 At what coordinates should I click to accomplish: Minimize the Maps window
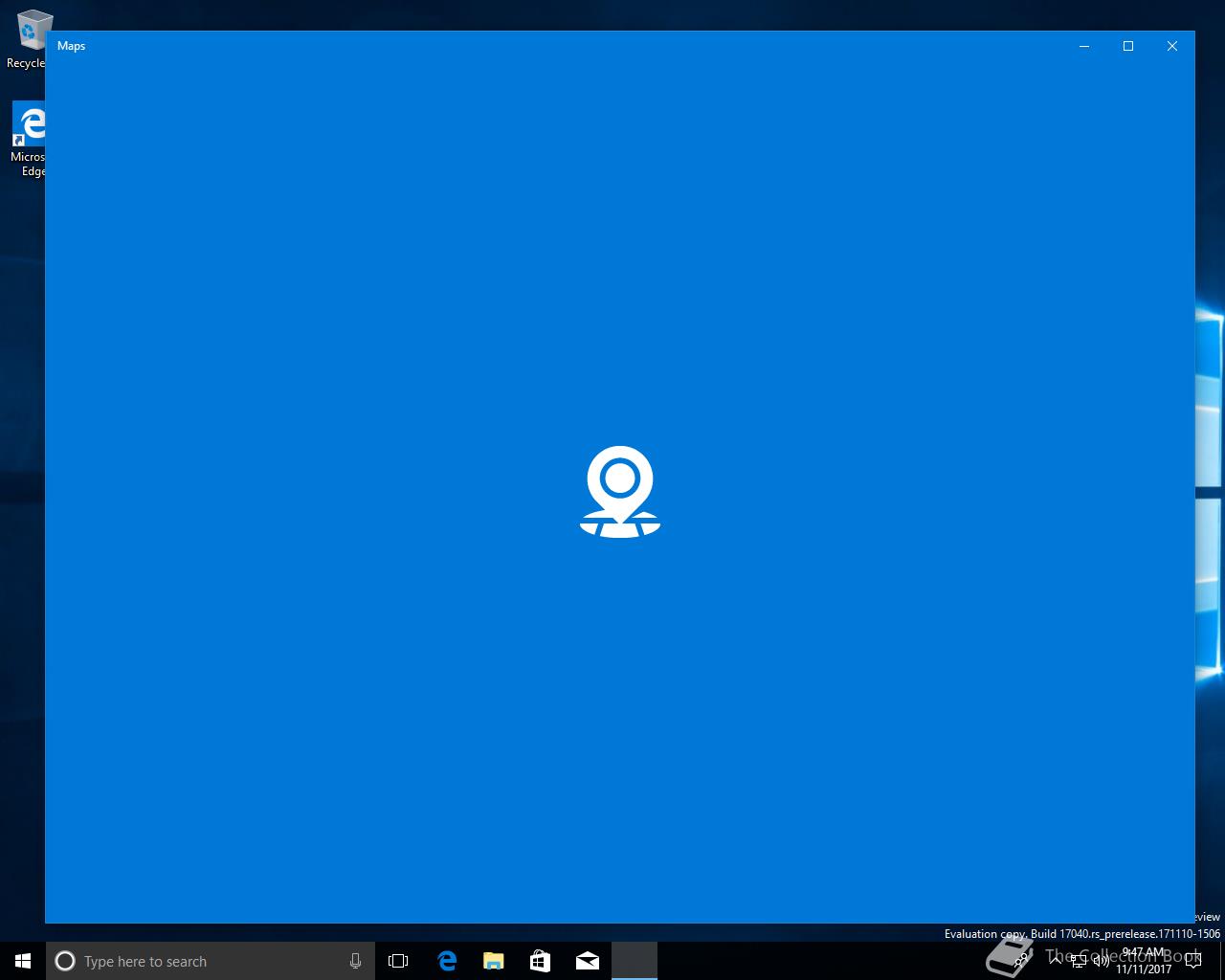1084,46
